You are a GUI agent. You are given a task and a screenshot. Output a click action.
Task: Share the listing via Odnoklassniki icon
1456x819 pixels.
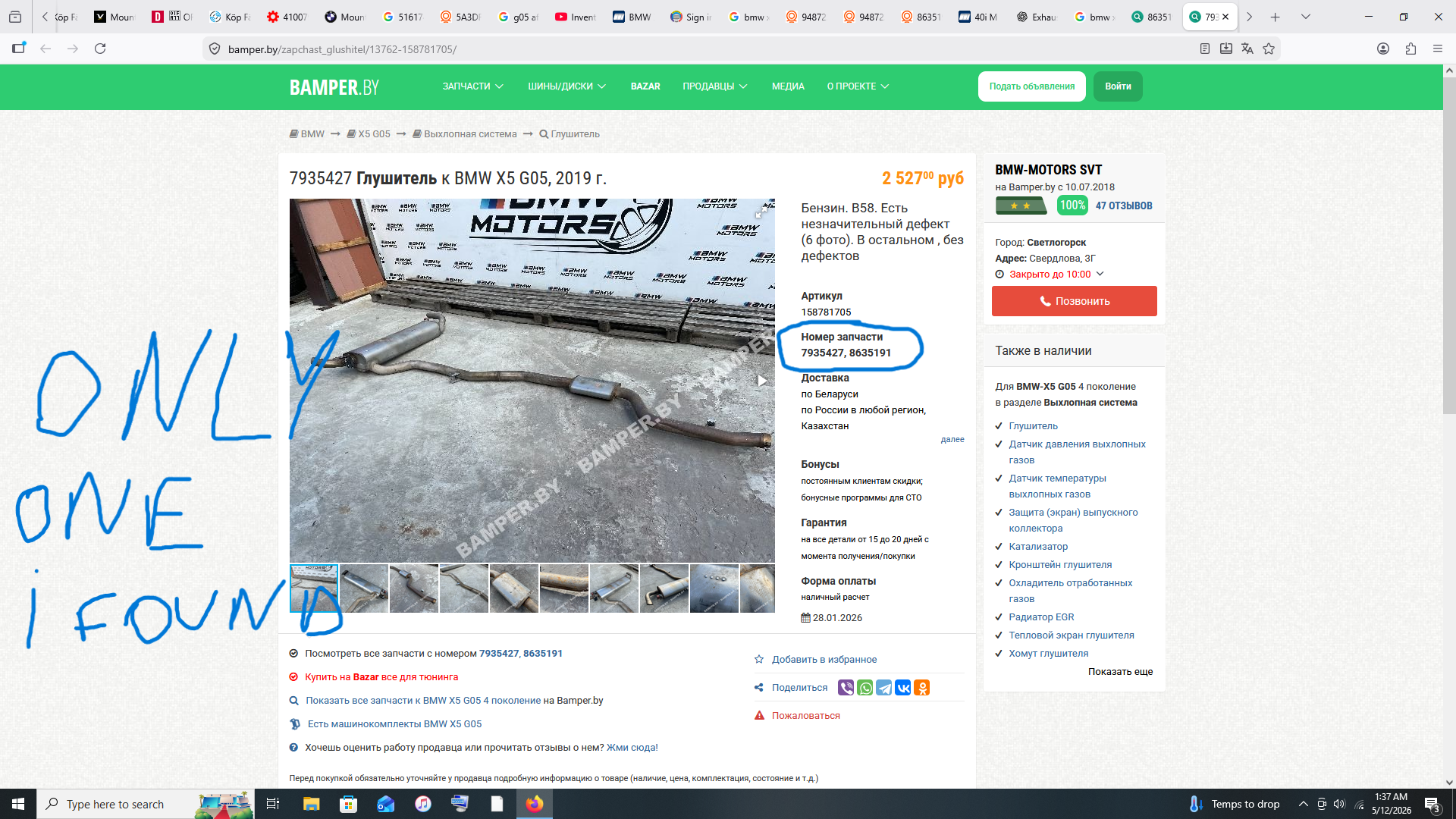coord(922,688)
